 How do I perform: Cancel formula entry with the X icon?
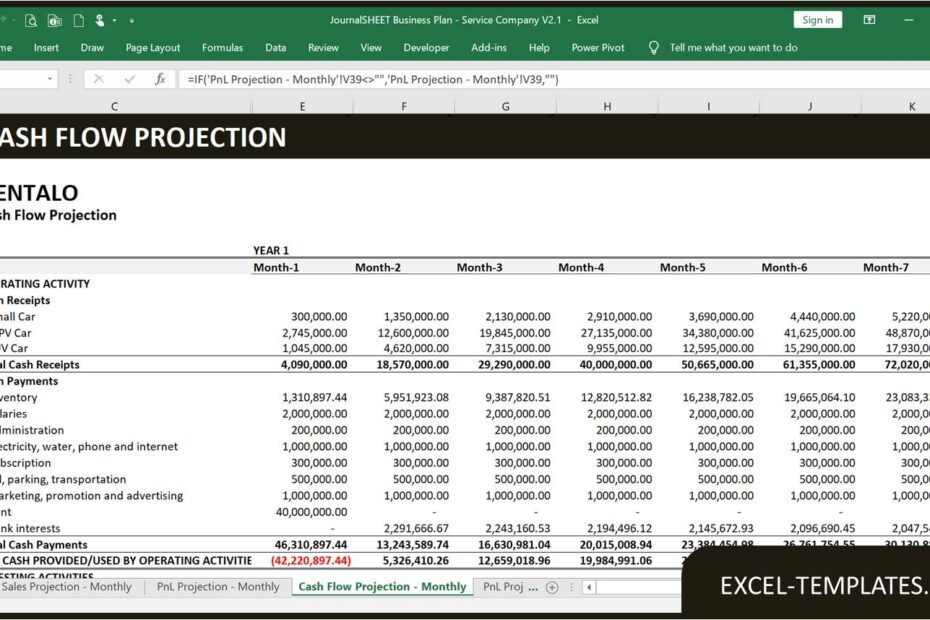[x=99, y=78]
